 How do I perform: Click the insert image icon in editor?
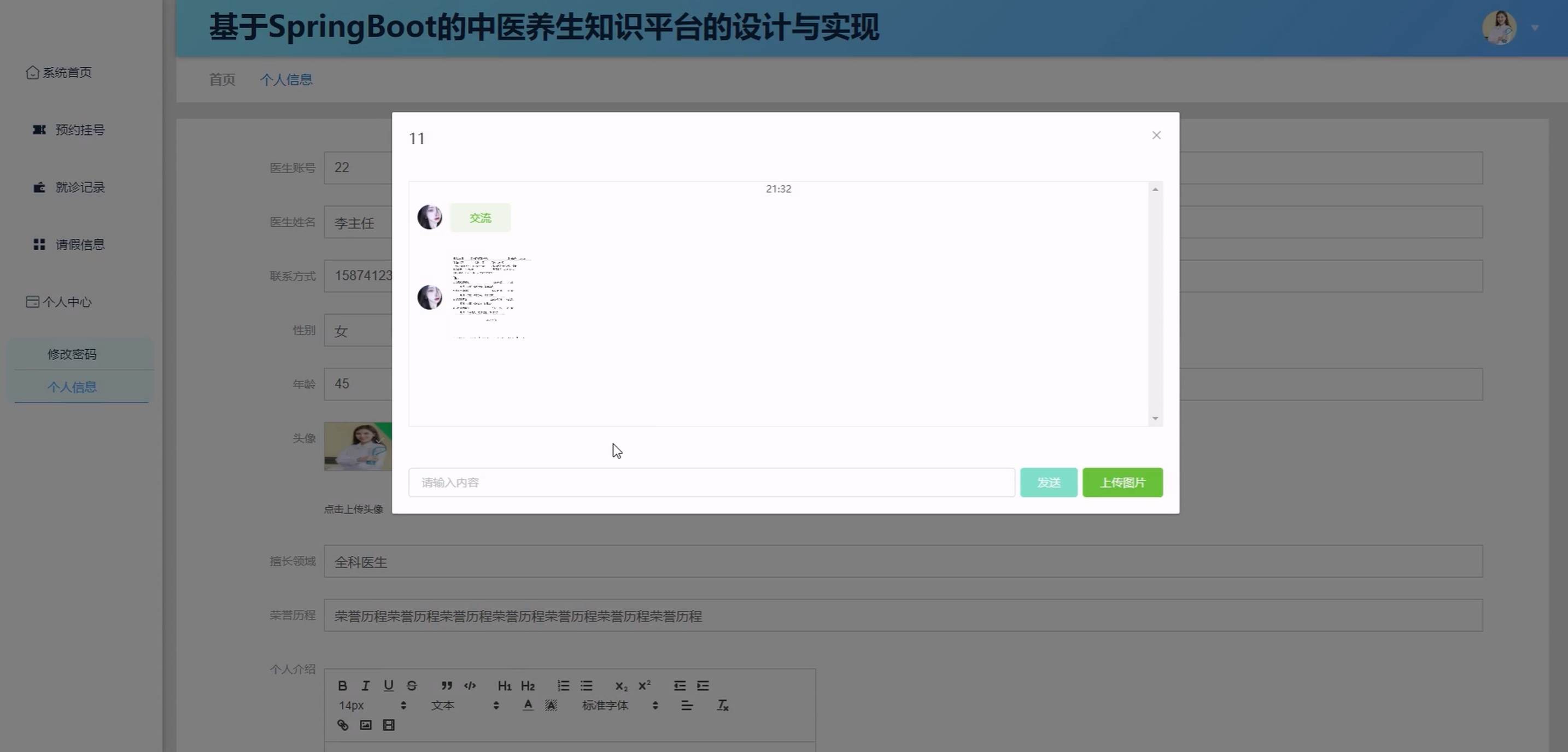[x=365, y=725]
